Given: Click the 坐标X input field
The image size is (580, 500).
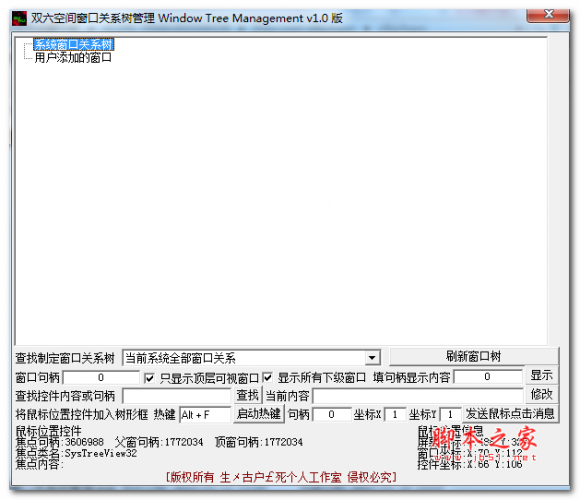Looking at the screenshot, I should click(x=395, y=414).
